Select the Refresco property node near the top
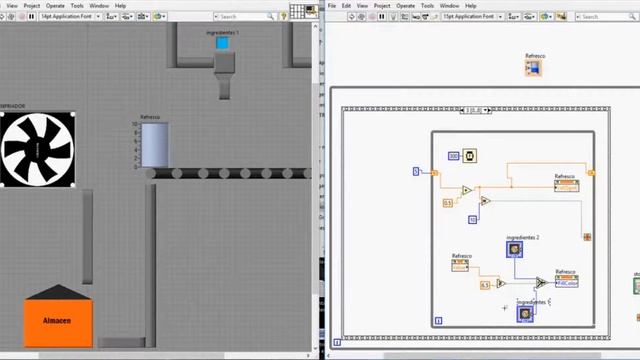Image resolution: width=640 pixels, height=360 pixels. pyautogui.click(x=567, y=185)
